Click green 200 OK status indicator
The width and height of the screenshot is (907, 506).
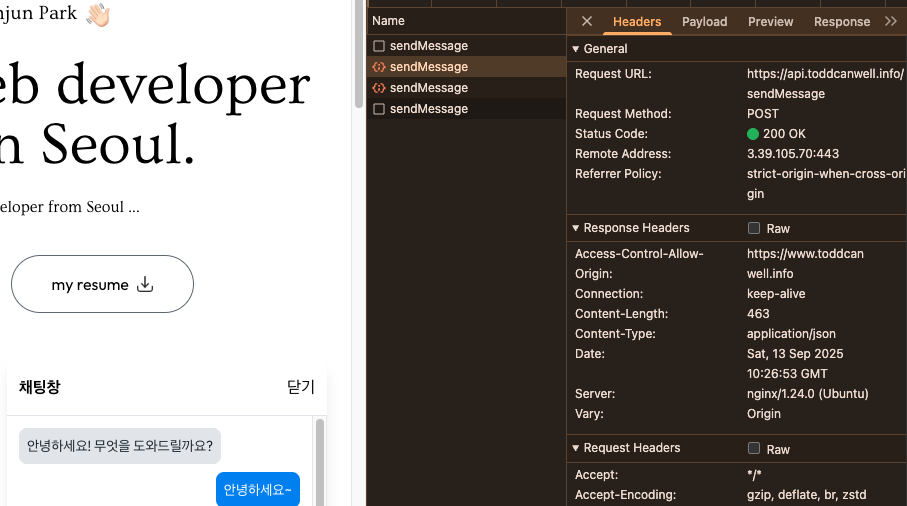(753, 134)
